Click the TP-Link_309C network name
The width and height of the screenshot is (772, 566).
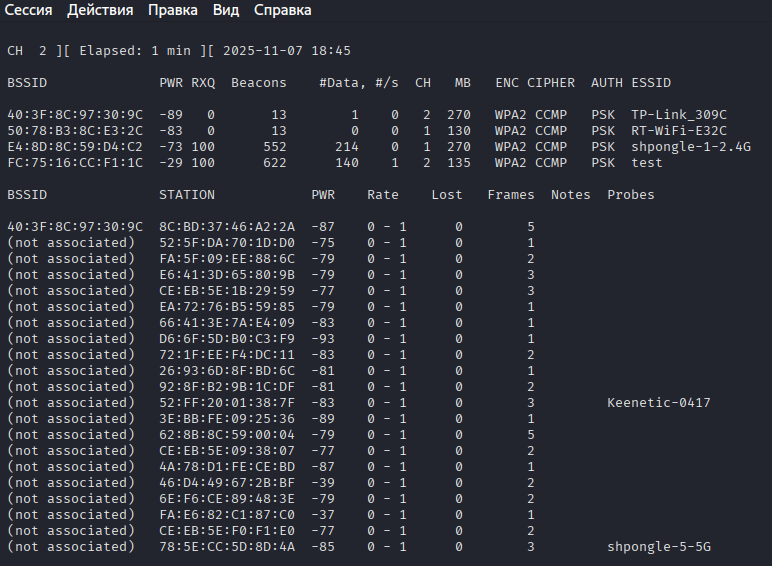point(678,114)
